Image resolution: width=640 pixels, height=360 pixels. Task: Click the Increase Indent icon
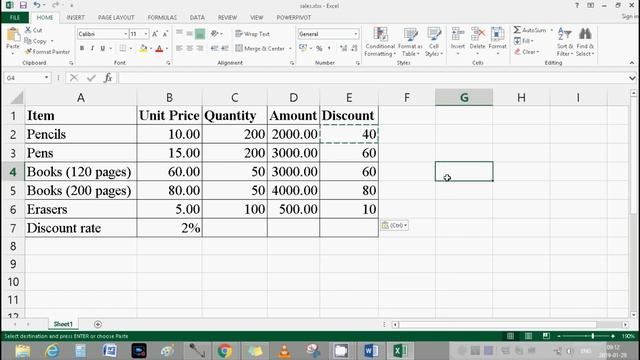[225, 48]
